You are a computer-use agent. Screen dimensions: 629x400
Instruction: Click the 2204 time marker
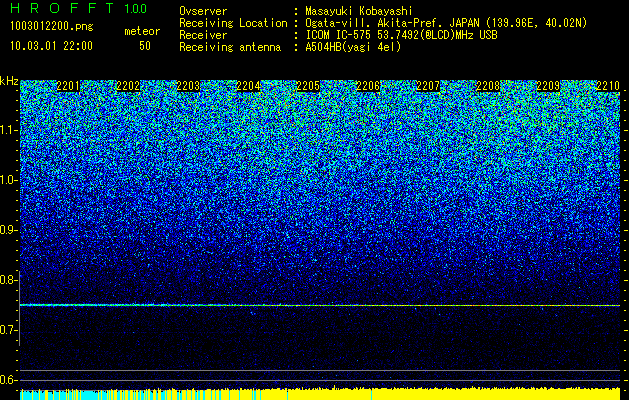point(248,86)
